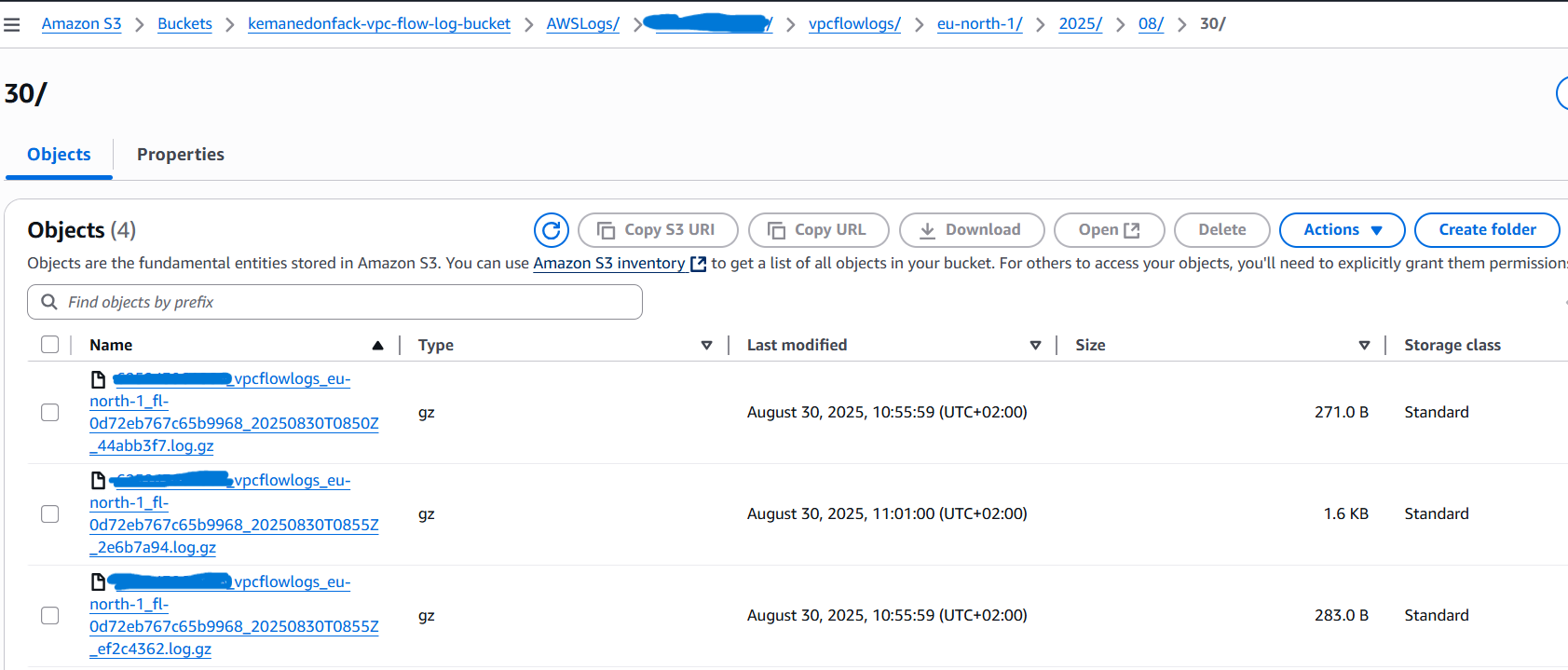Switch to the Objects tab

(59, 155)
